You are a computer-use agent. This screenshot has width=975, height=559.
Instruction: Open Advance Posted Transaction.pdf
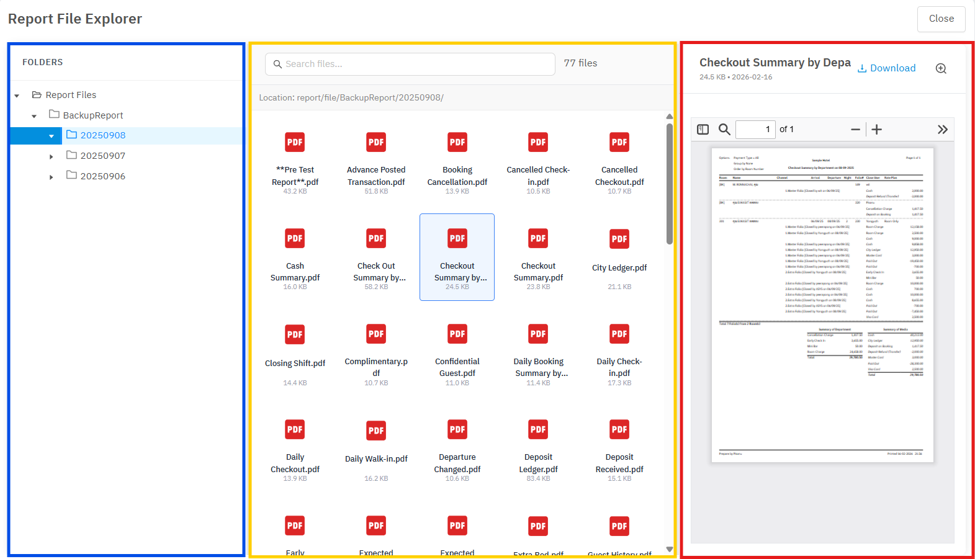coord(376,162)
